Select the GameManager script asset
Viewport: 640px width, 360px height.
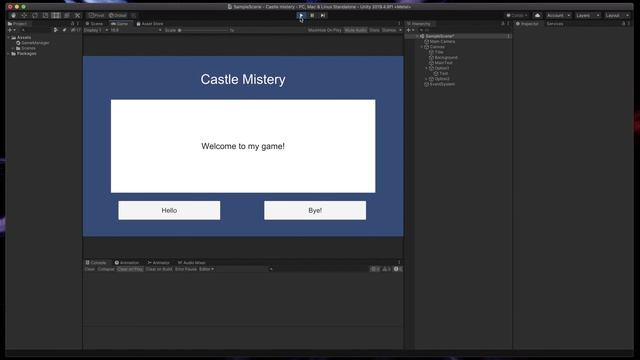33,43
